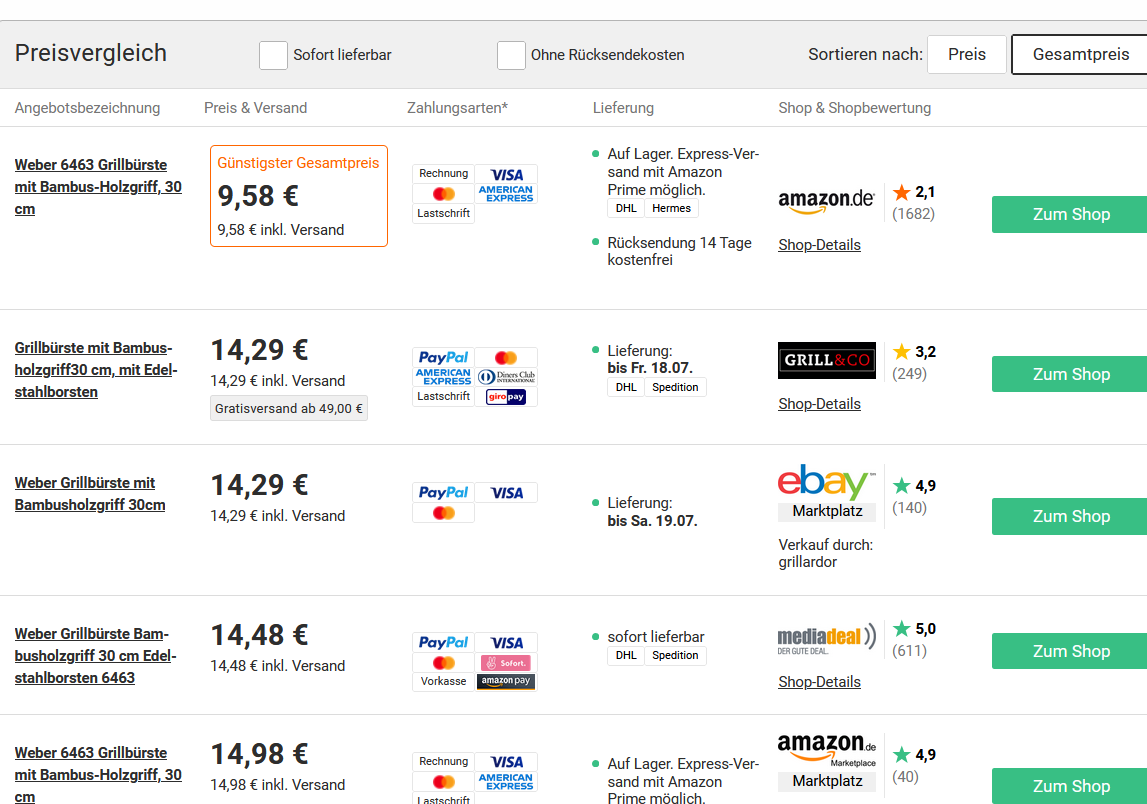Open Zum Shop for mediadeal offer
This screenshot has width=1147, height=804.
[1070, 651]
